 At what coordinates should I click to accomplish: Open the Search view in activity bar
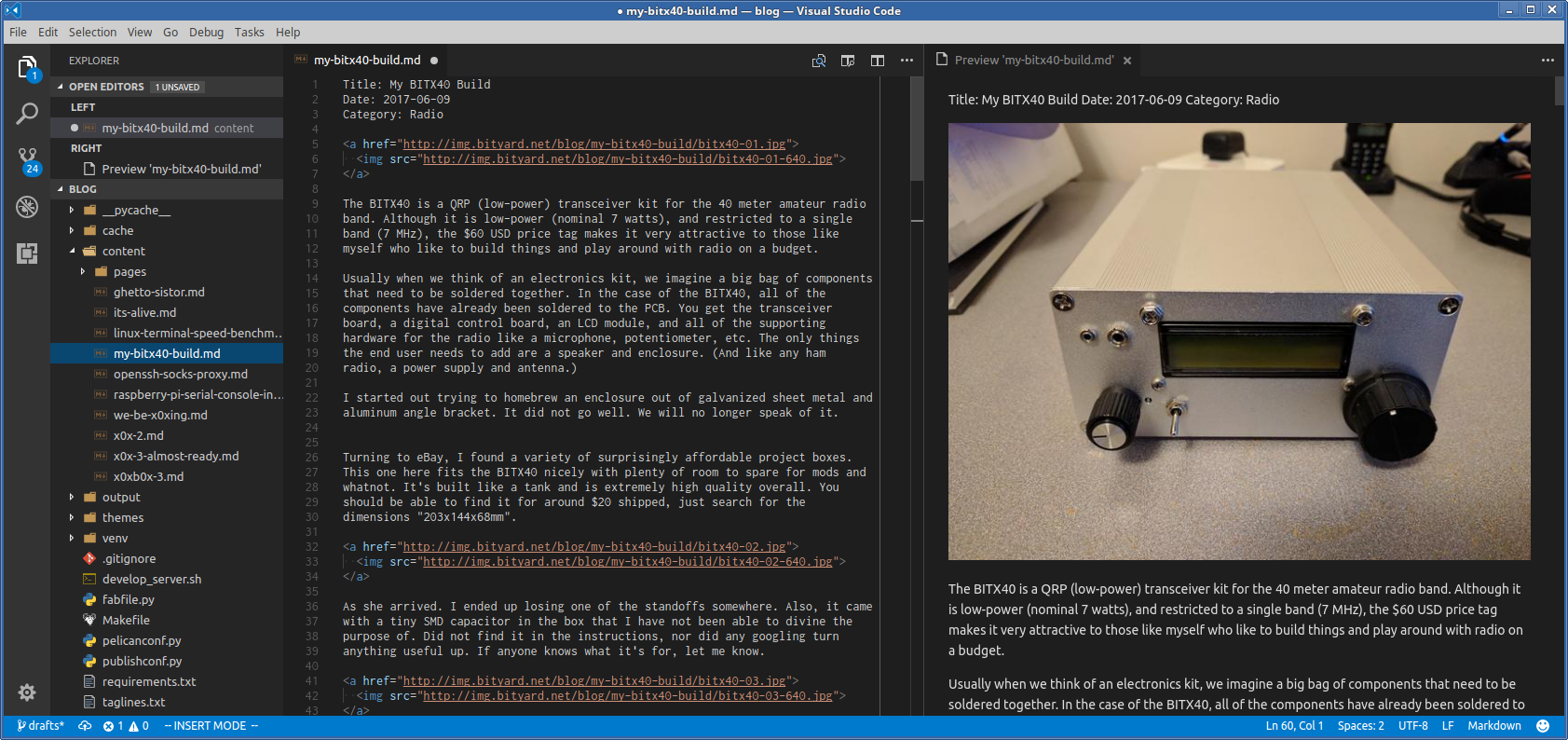pos(27,114)
